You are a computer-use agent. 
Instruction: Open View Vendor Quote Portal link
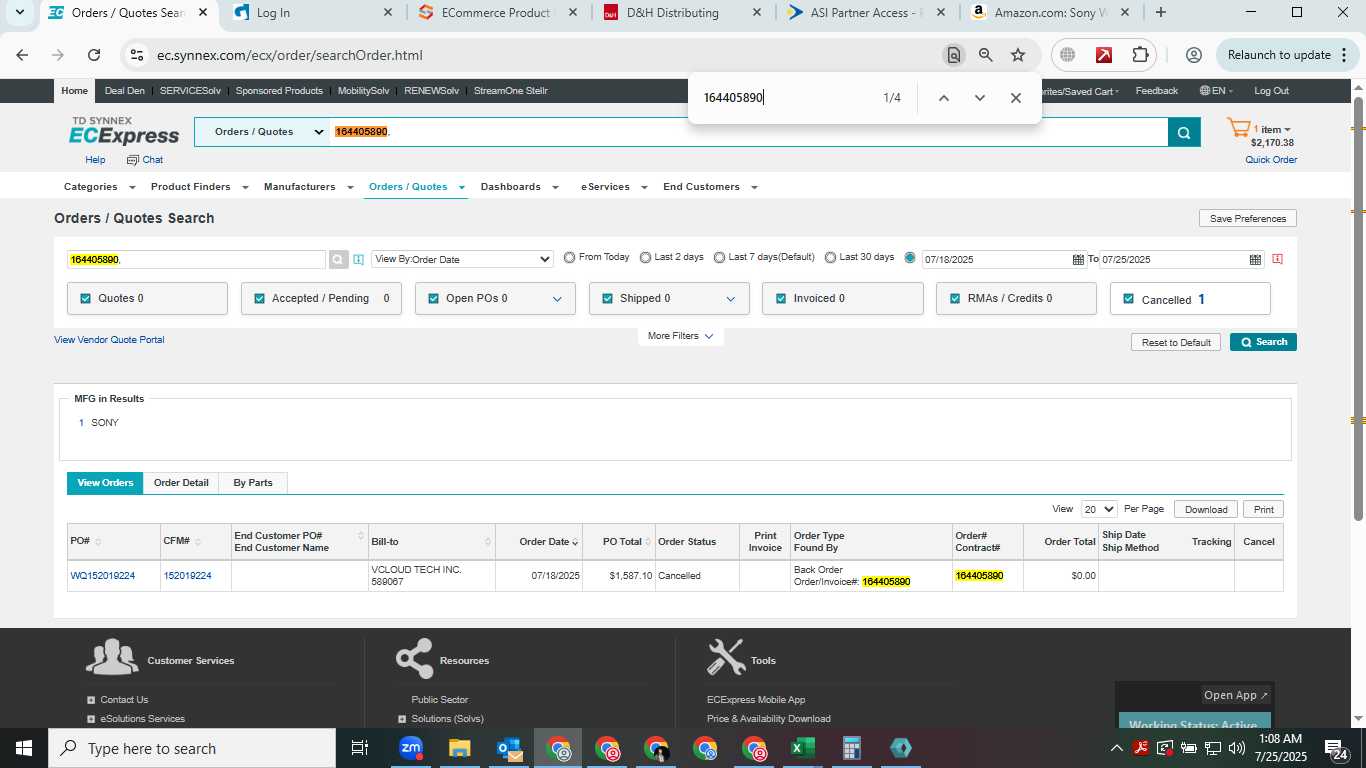pyautogui.click(x=109, y=340)
